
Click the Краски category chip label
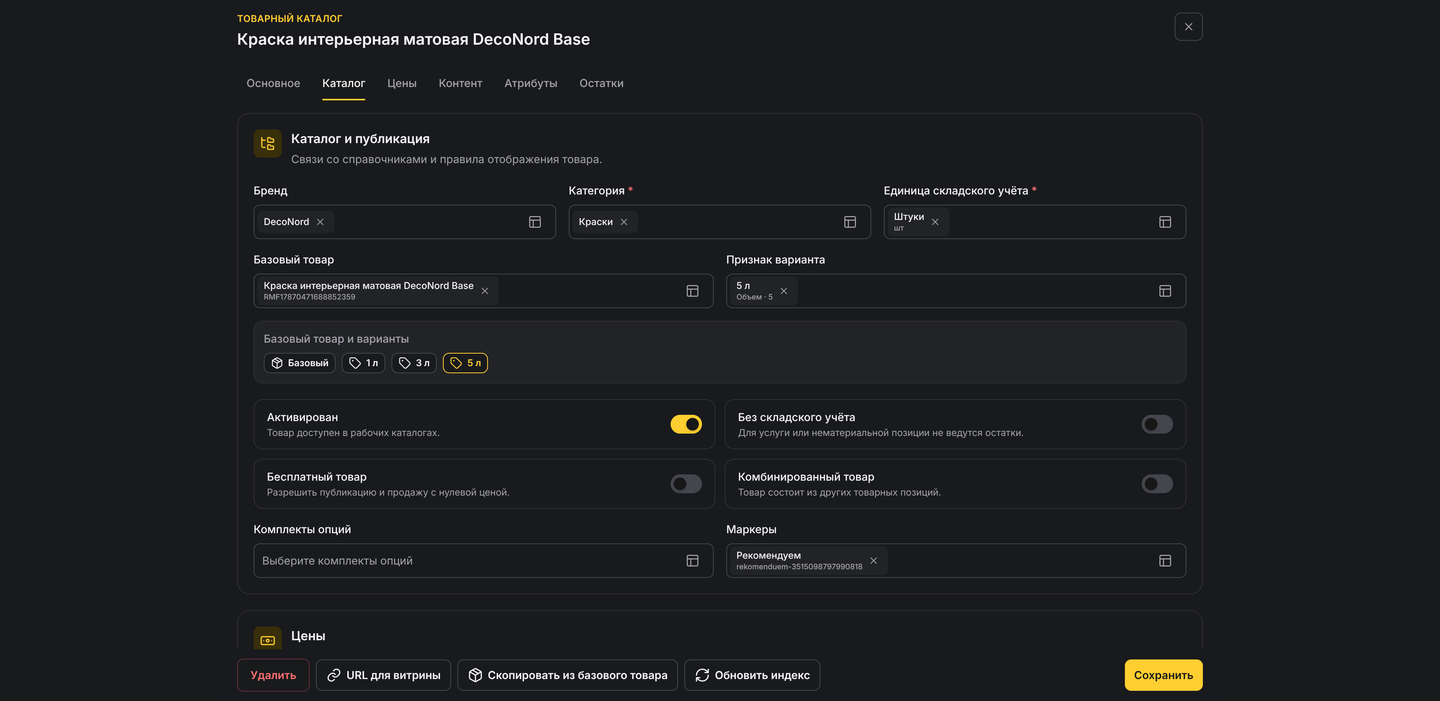click(x=596, y=222)
